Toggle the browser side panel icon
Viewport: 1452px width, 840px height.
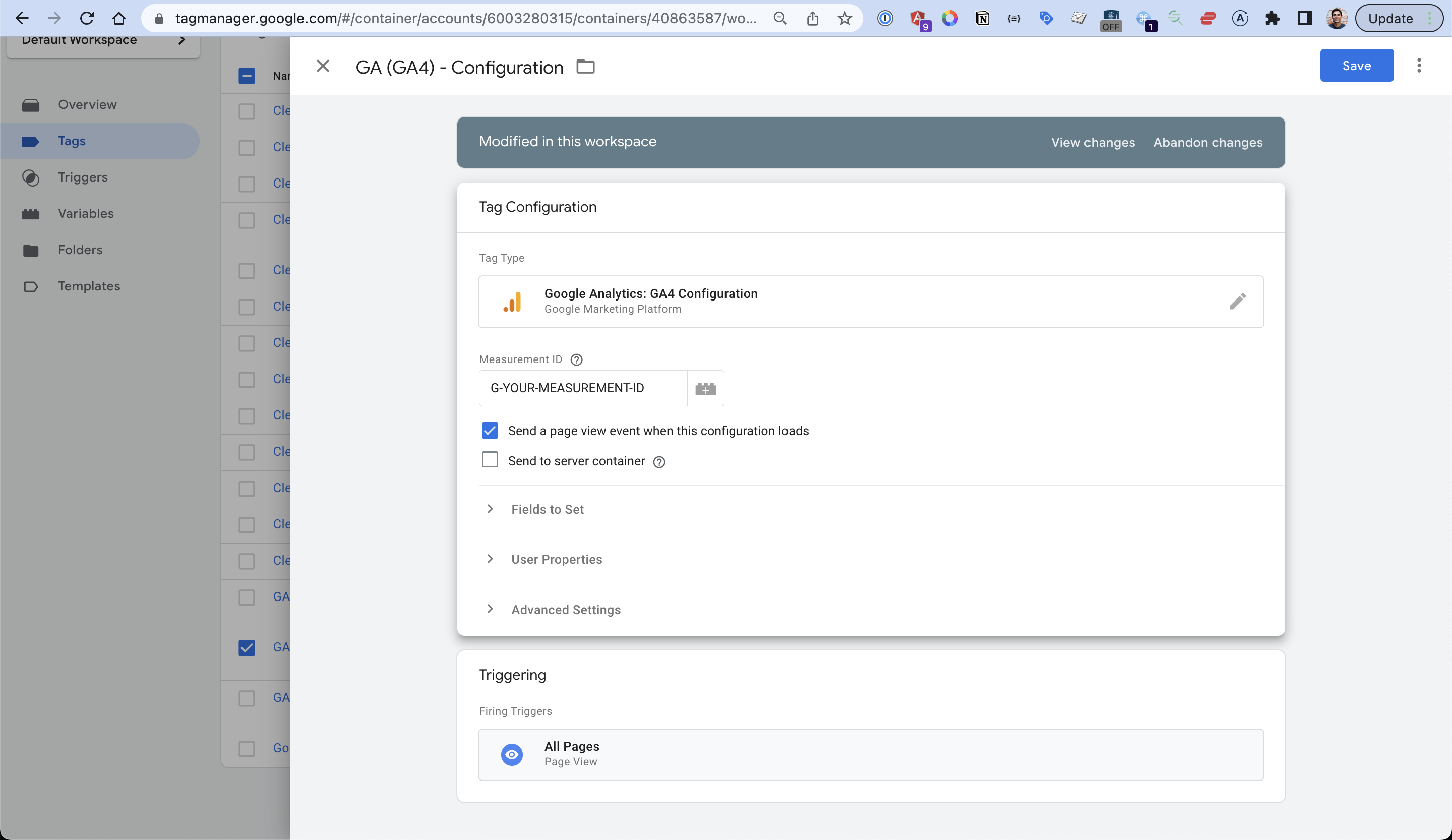(1304, 19)
